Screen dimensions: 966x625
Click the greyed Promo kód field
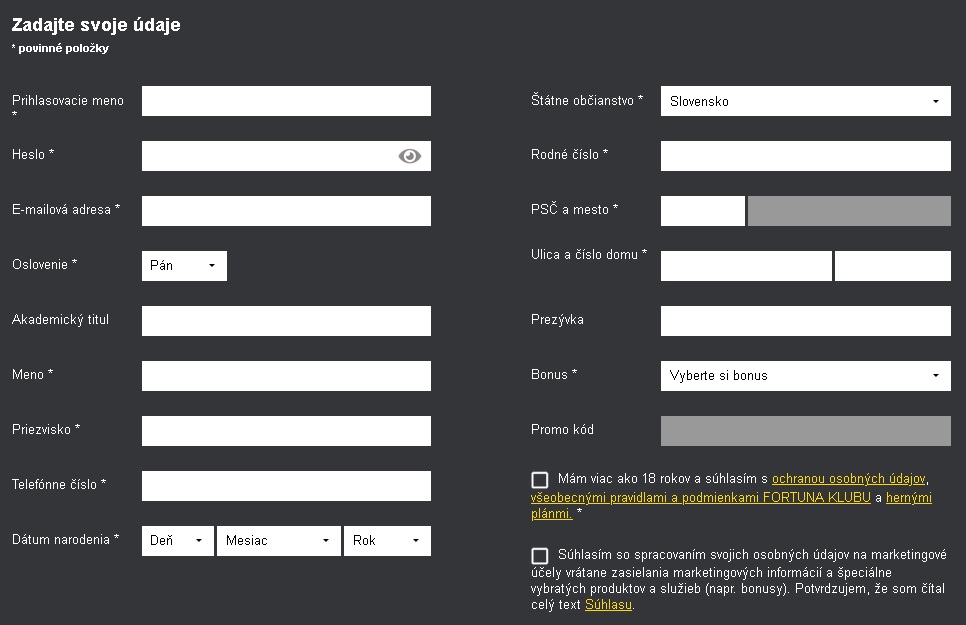point(805,430)
